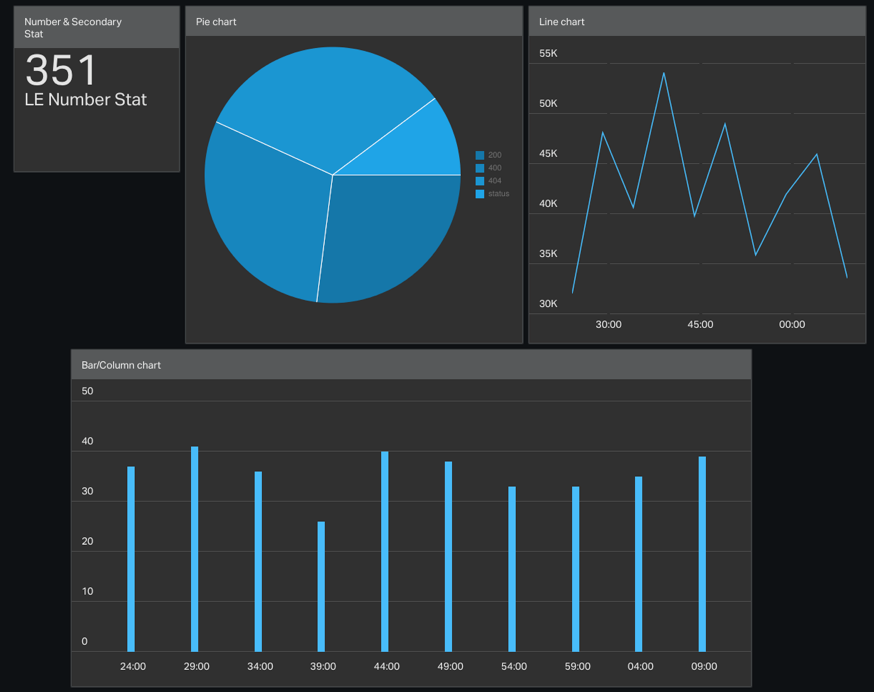Click the 200 legend color swatch
This screenshot has height=692, width=874.
[x=480, y=155]
